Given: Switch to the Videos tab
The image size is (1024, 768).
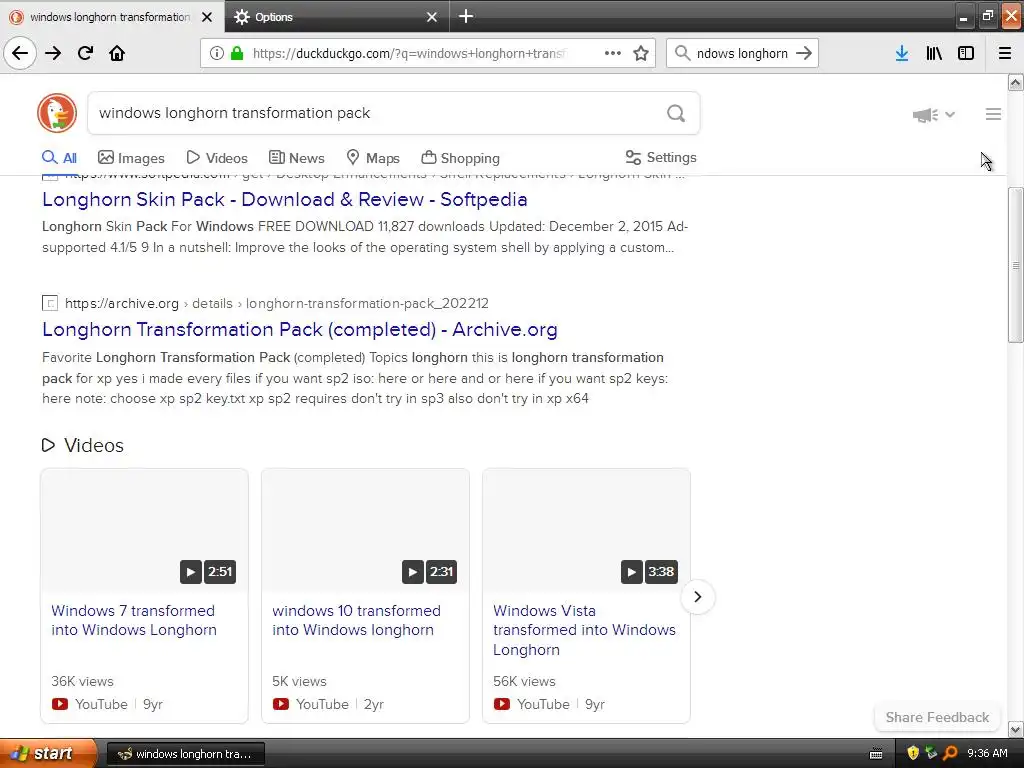Looking at the screenshot, I should (217, 157).
